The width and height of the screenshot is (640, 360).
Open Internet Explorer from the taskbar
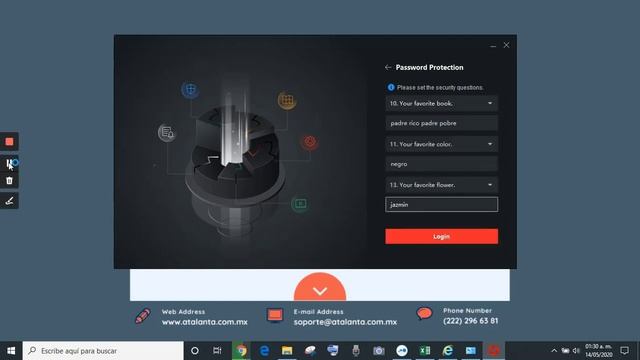pos(448,351)
